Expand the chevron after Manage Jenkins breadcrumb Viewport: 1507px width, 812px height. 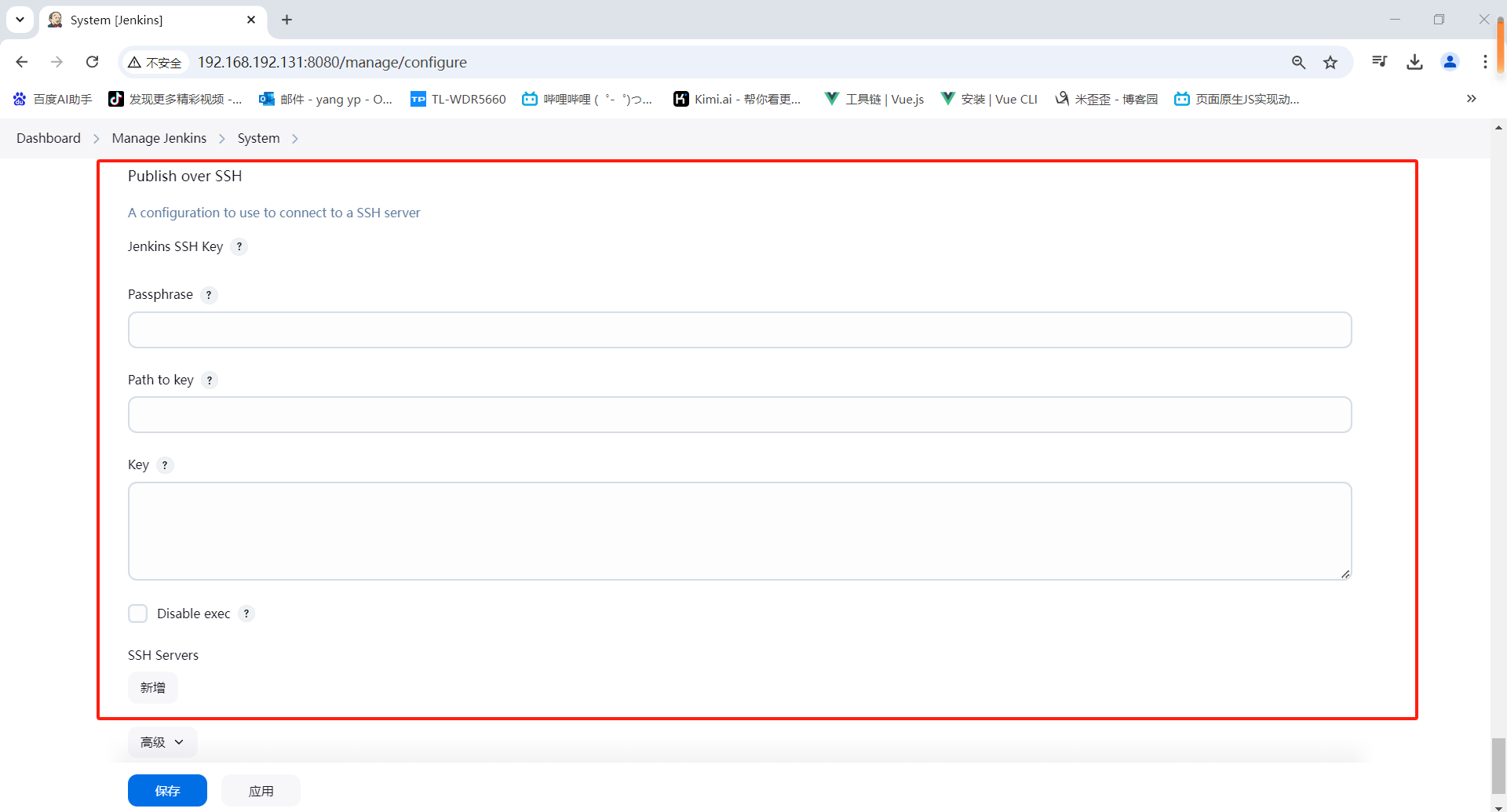[x=222, y=139]
